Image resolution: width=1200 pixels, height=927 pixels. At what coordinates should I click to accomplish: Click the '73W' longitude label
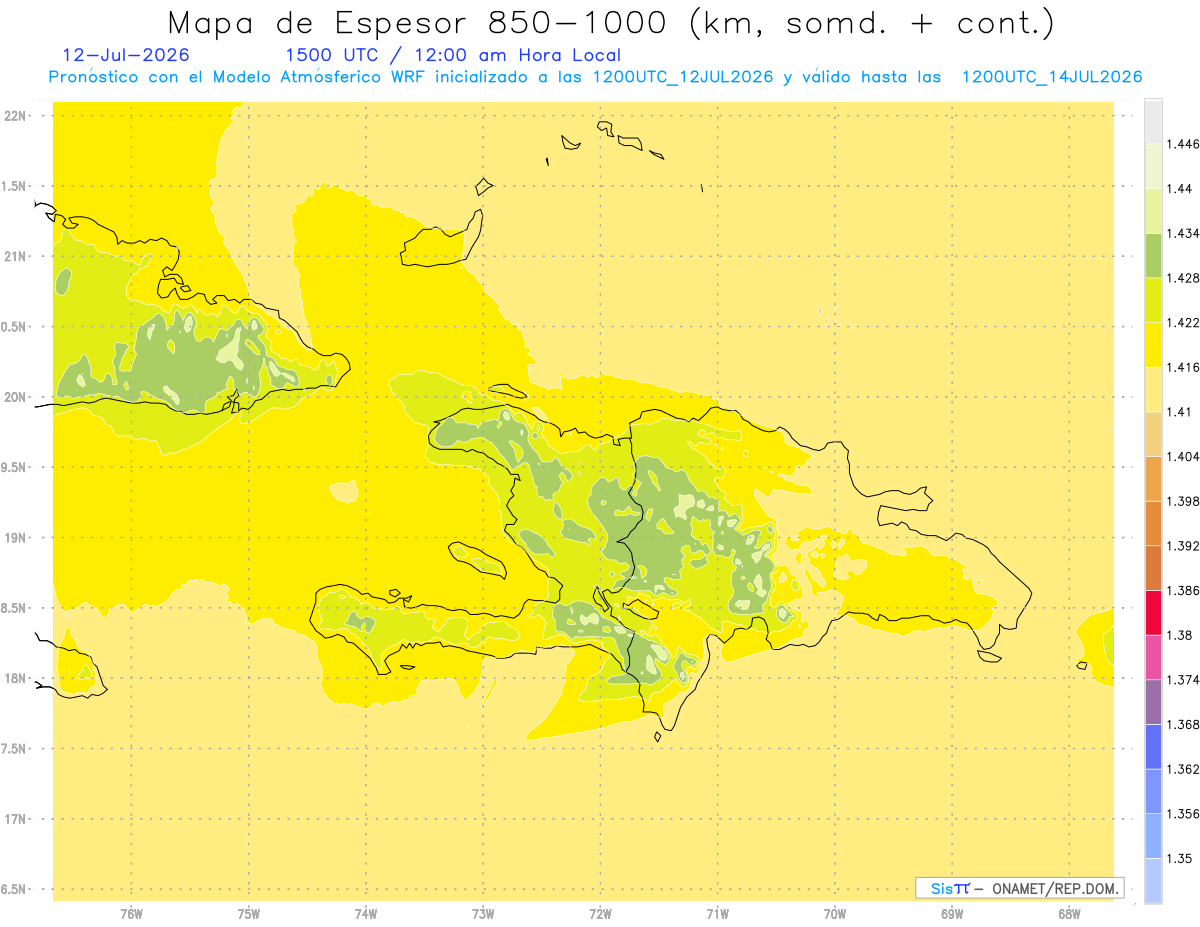483,914
